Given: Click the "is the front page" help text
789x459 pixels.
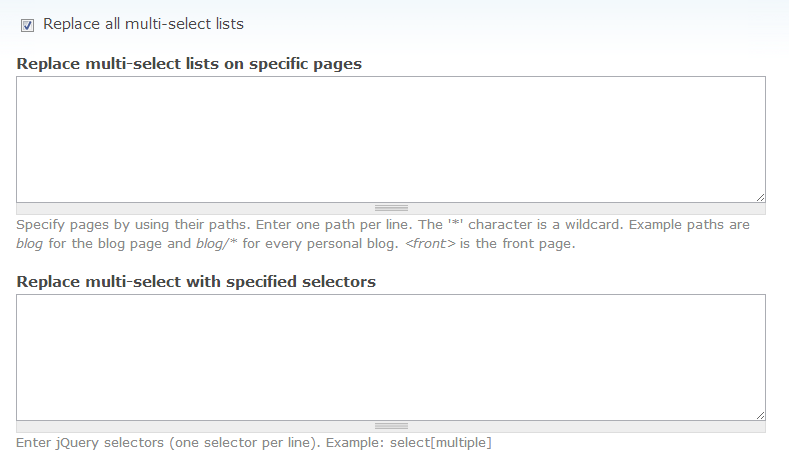Looking at the screenshot, I should pos(517,244).
